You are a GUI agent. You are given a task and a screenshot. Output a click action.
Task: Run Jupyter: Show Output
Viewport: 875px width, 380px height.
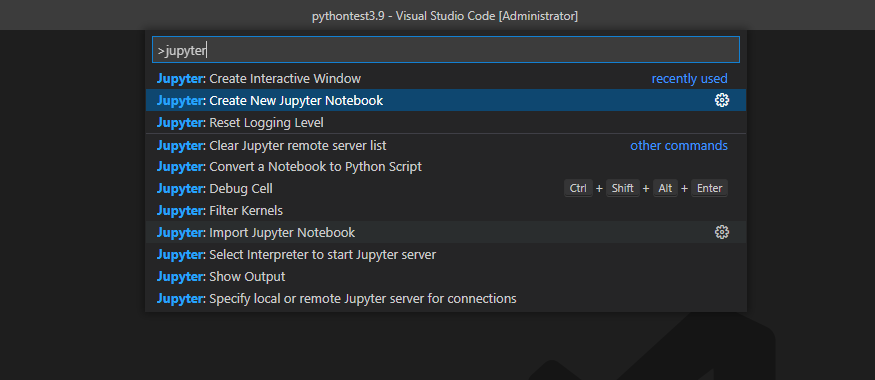pyautogui.click(x=446, y=276)
